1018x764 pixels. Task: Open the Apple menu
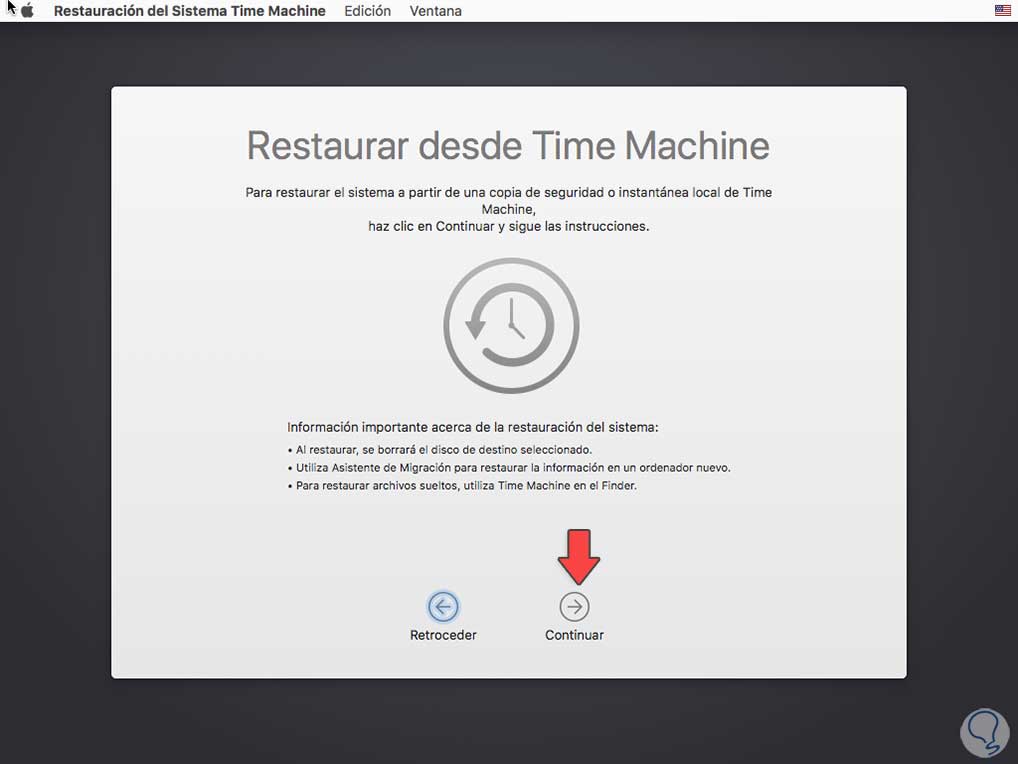coord(27,11)
